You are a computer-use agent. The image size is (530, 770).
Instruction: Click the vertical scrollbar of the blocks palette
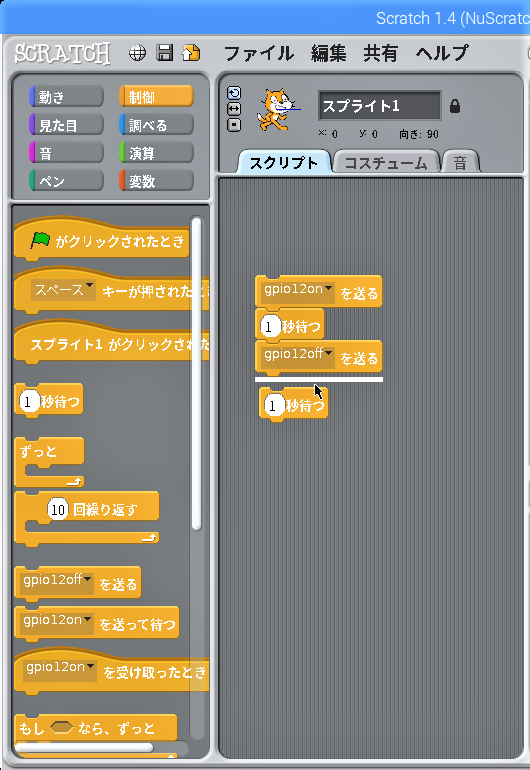pos(196,373)
